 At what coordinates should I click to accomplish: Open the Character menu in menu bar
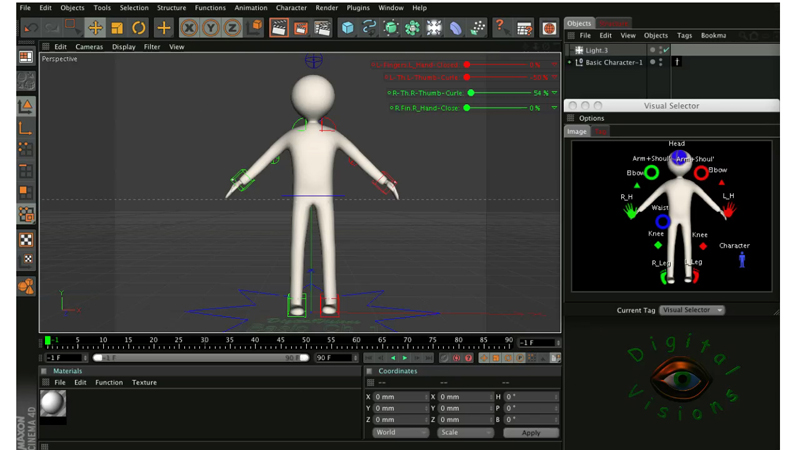tap(291, 8)
